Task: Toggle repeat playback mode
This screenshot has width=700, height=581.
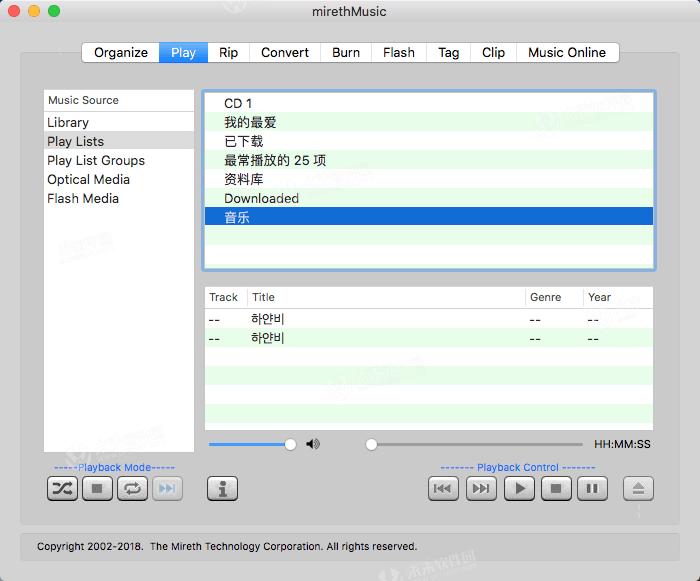Action: point(132,488)
